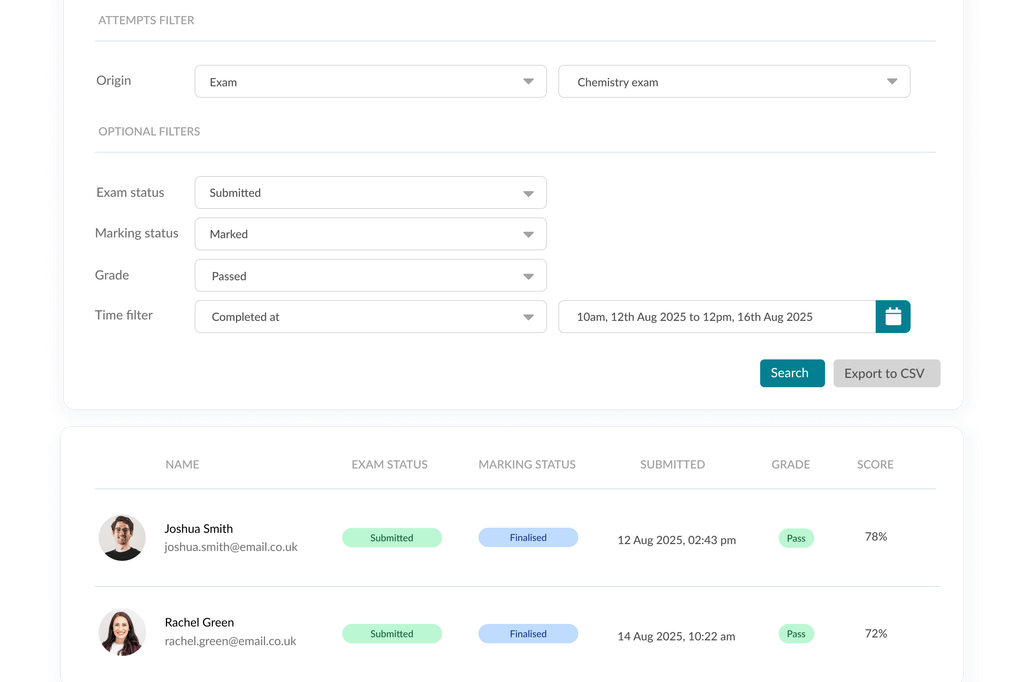Click Rachel Green's Finalised badge
This screenshot has height=682, width=1024.
tap(528, 633)
